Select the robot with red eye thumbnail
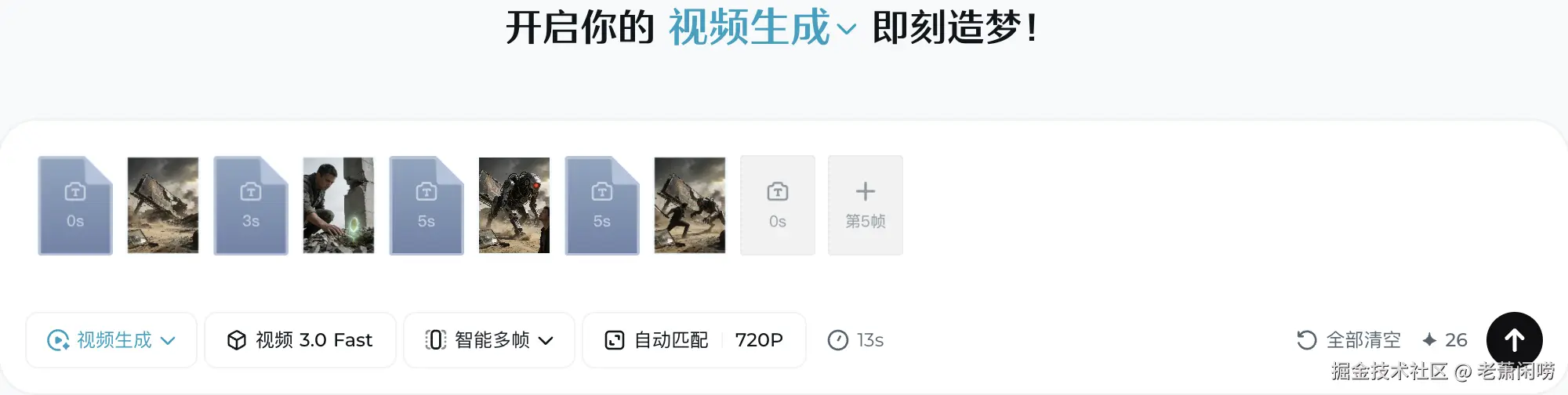 (514, 205)
